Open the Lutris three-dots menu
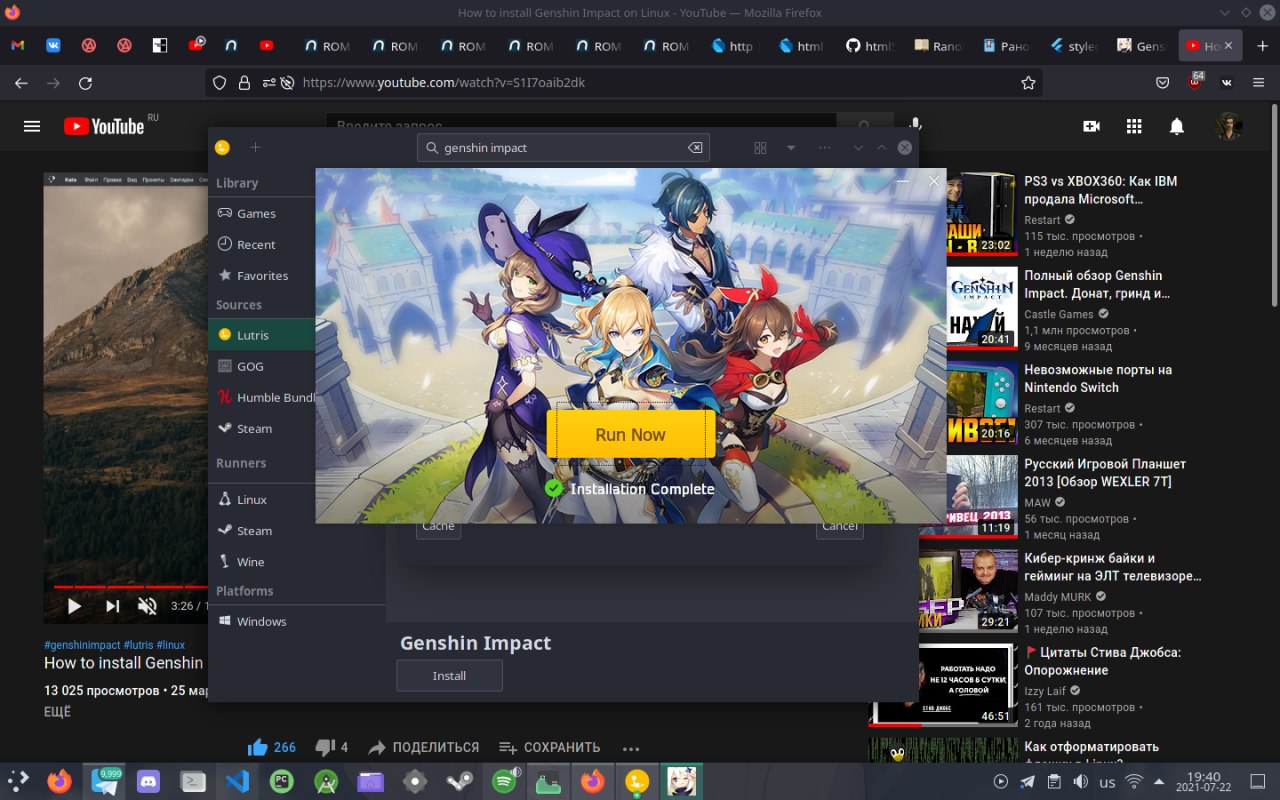 tap(824, 147)
